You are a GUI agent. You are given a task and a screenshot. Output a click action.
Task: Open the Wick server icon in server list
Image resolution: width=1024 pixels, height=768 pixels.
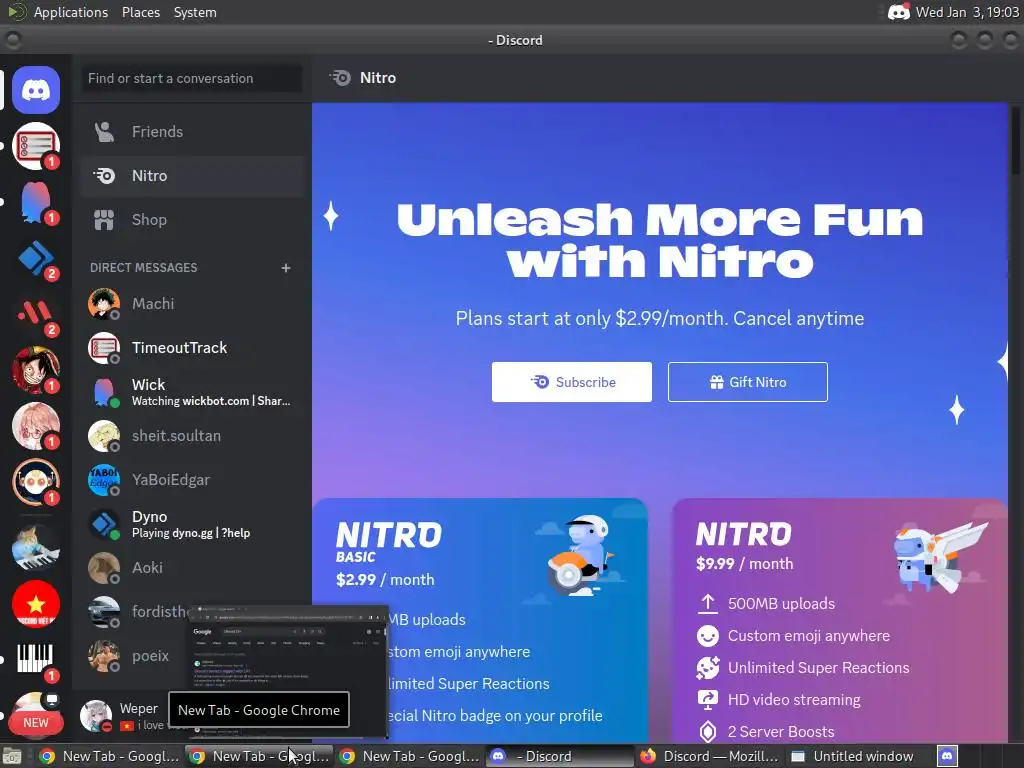pyautogui.click(x=36, y=202)
